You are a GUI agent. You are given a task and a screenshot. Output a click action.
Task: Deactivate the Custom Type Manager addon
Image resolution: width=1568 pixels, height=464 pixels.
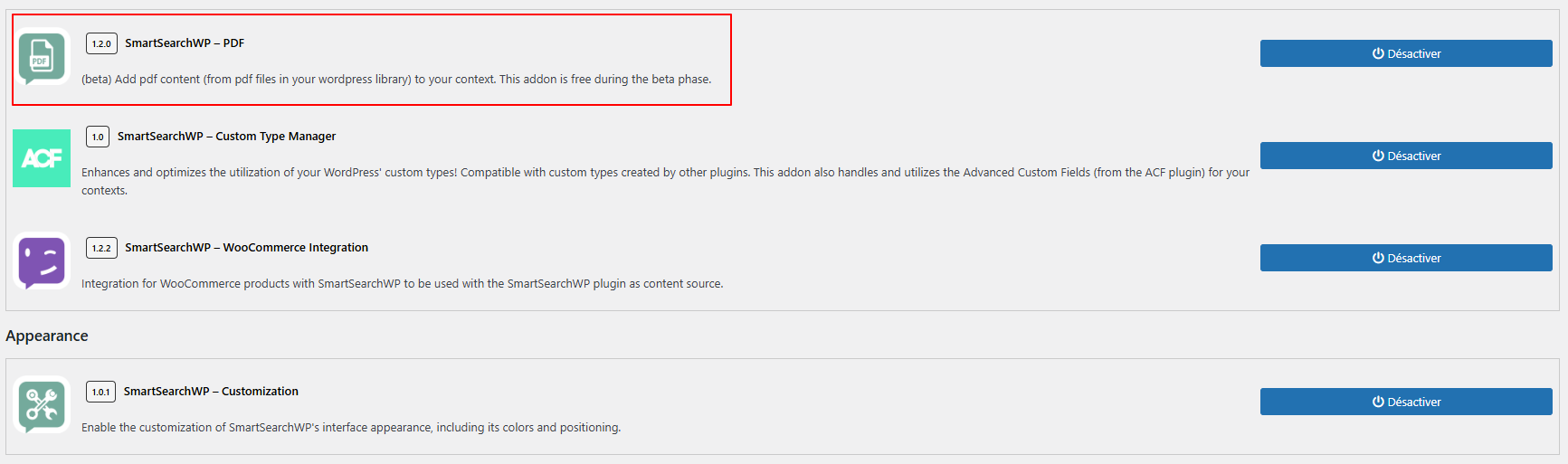tap(1406, 156)
